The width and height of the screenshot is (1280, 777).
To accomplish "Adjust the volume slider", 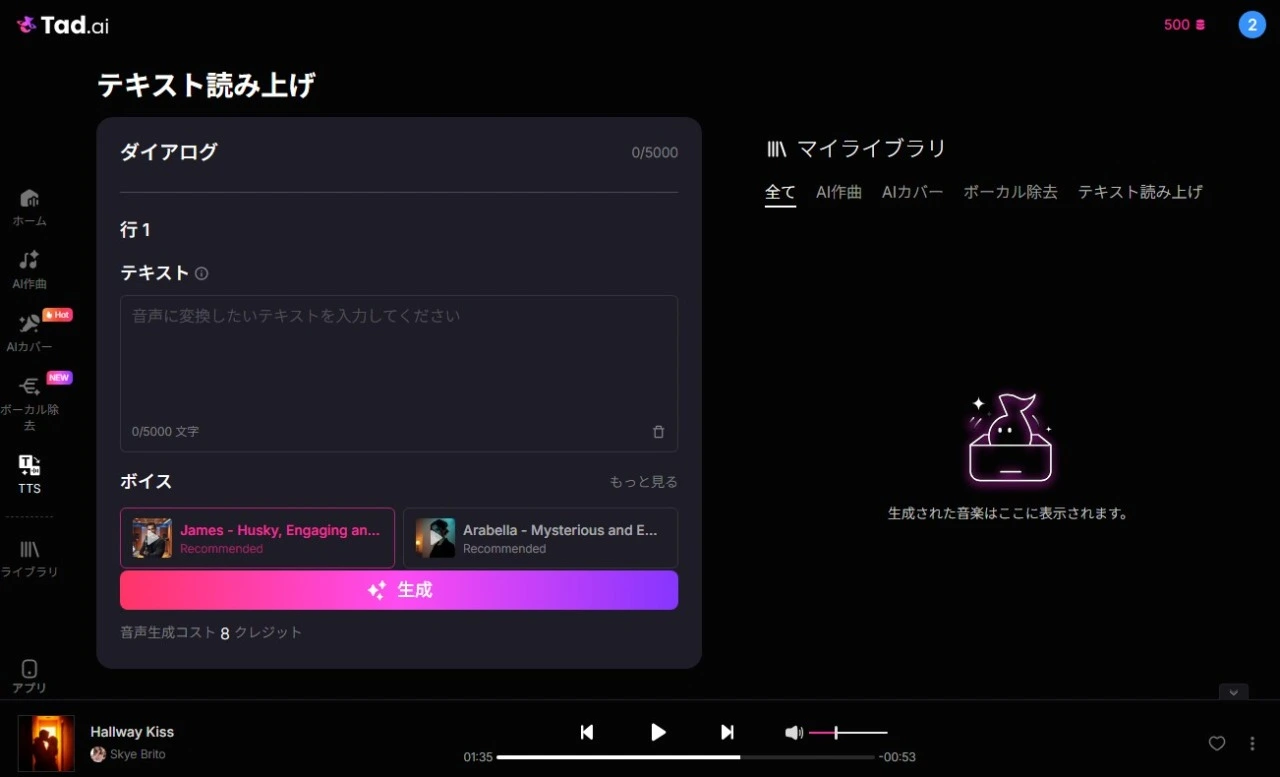I will click(848, 733).
